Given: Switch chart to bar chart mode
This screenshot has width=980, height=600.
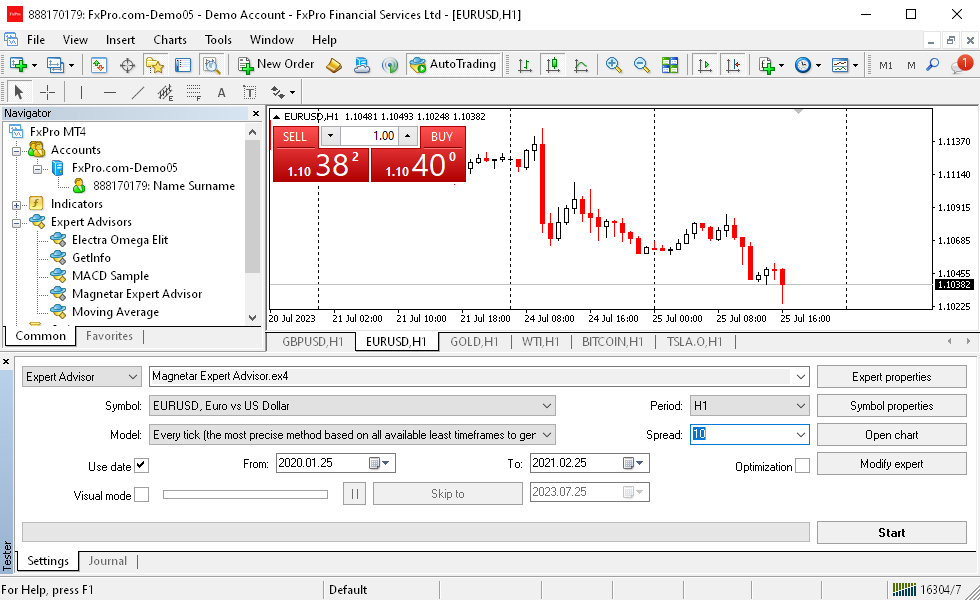Looking at the screenshot, I should (525, 65).
